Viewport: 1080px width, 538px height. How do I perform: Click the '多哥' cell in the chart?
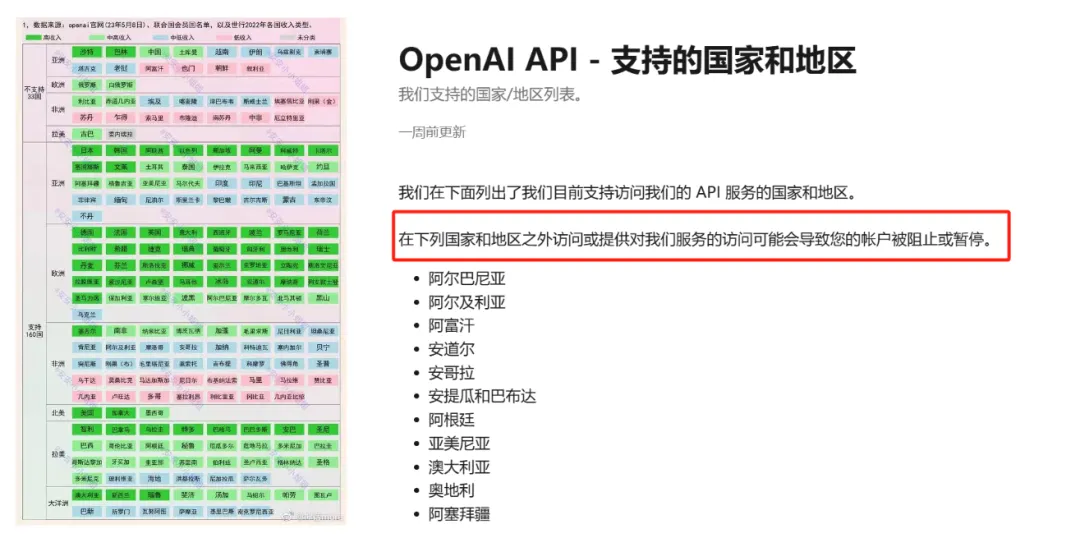tap(154, 396)
